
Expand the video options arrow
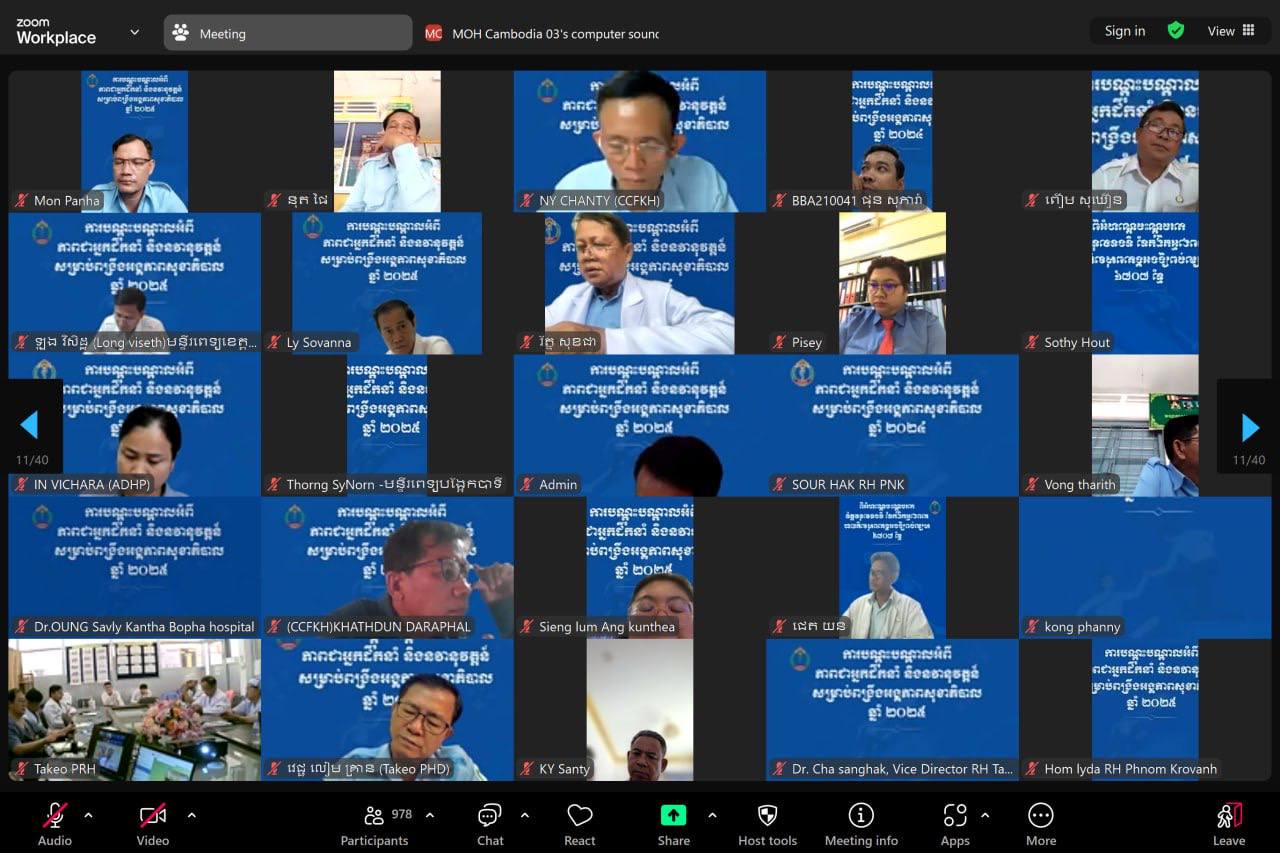(192, 815)
